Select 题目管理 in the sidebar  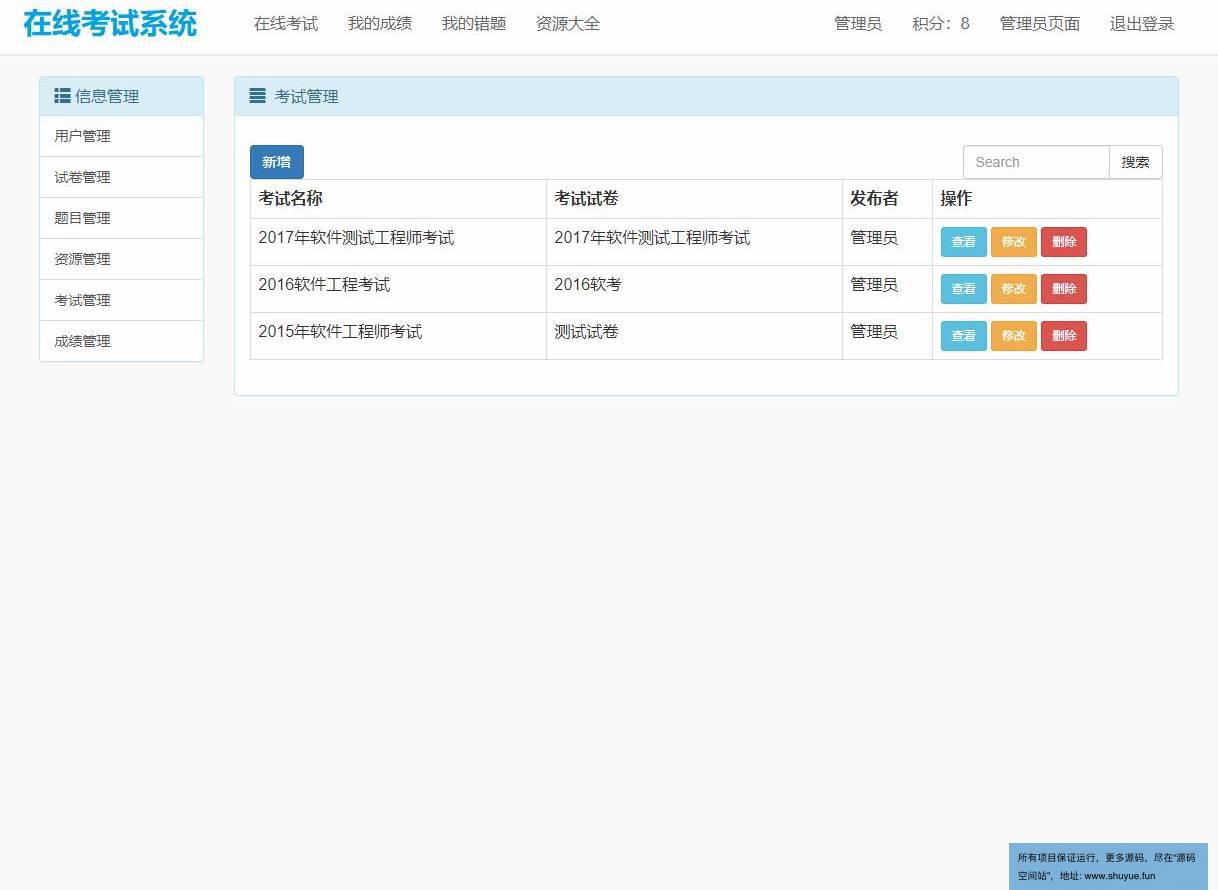(121, 218)
